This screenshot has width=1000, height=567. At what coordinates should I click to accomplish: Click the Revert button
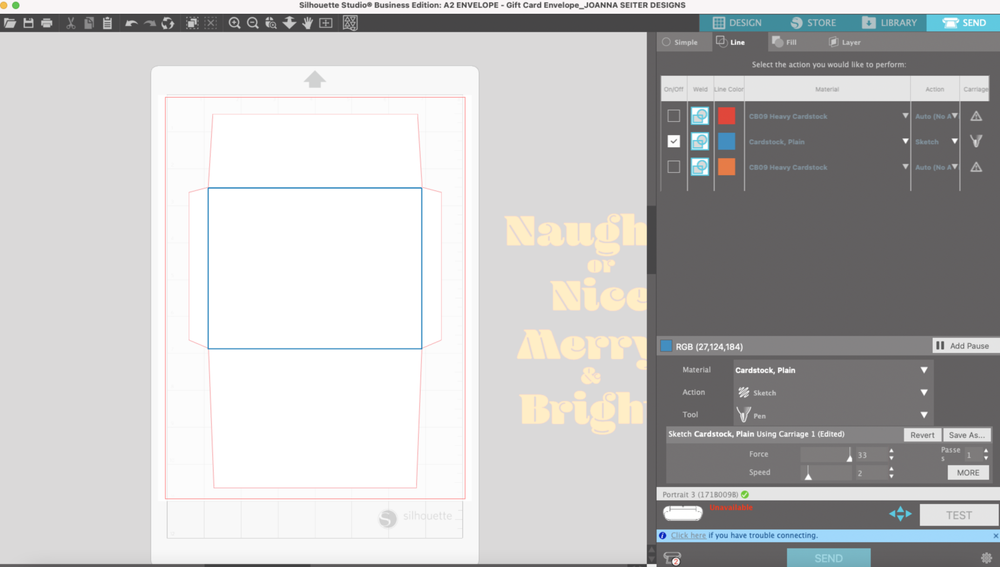(x=922, y=435)
